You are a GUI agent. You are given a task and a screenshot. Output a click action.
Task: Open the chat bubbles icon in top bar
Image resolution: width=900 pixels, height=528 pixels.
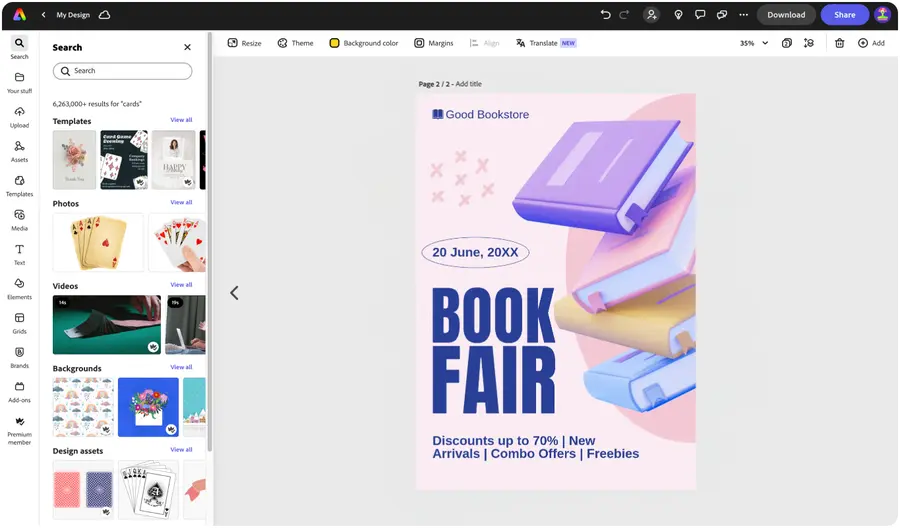722,15
